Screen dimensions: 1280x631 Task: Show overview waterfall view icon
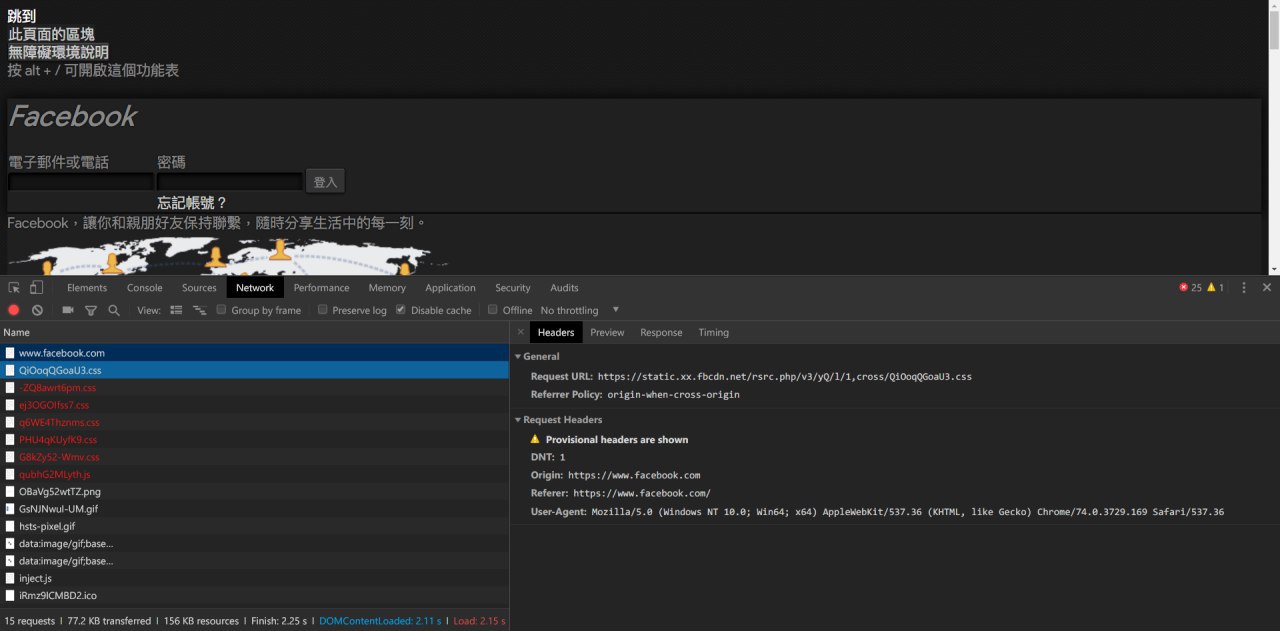200,310
